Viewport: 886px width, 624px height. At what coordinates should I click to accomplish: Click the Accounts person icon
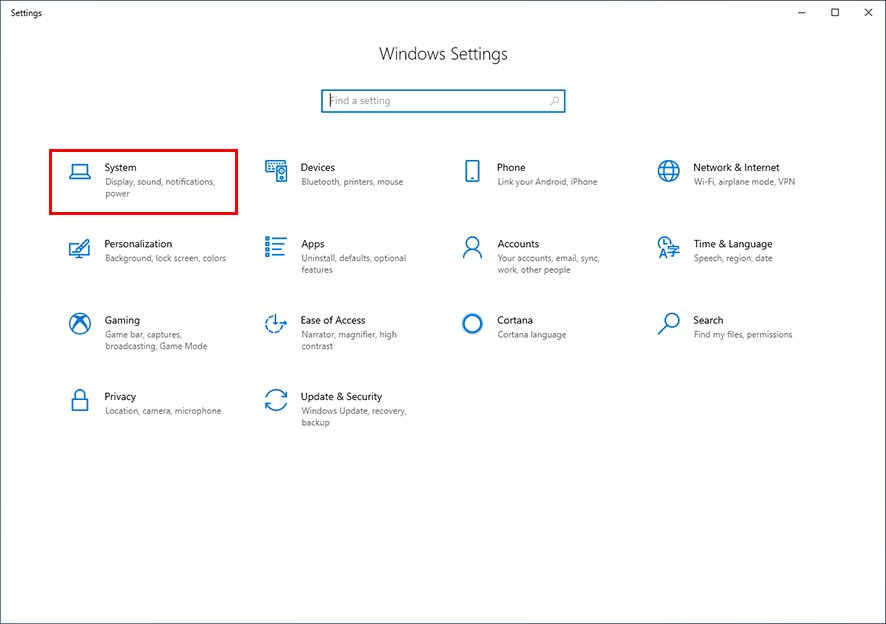(x=472, y=248)
